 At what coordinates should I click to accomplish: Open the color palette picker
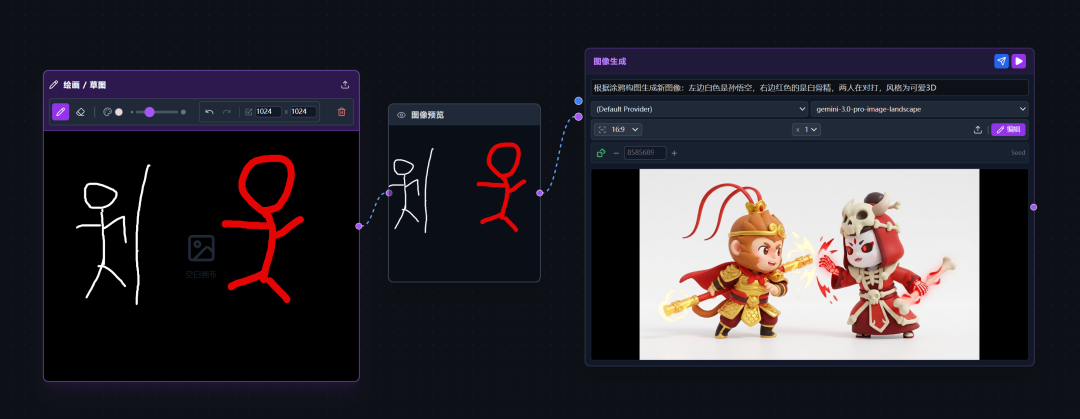coord(107,112)
